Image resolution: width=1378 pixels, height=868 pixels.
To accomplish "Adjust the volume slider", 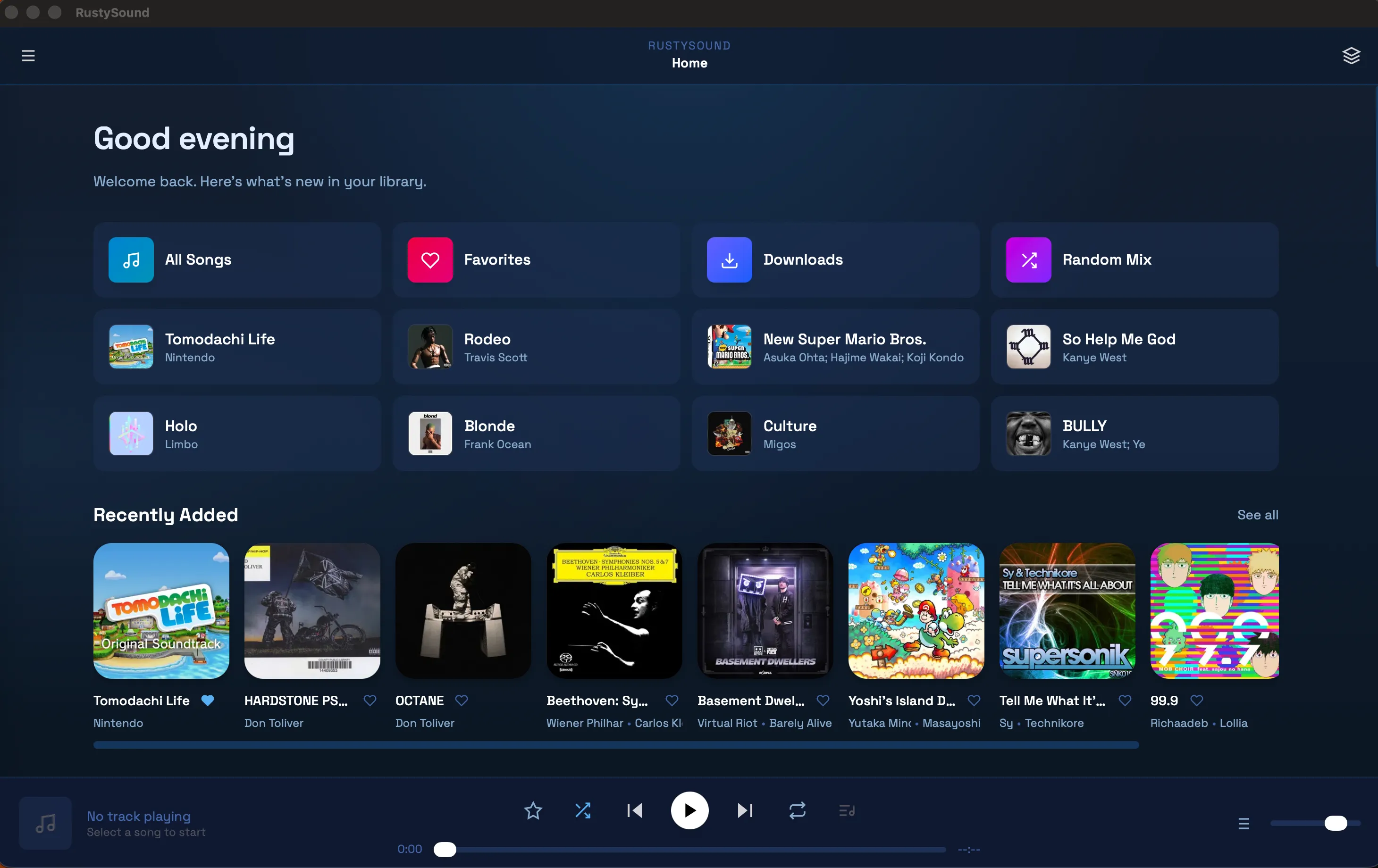I will pos(1316,823).
